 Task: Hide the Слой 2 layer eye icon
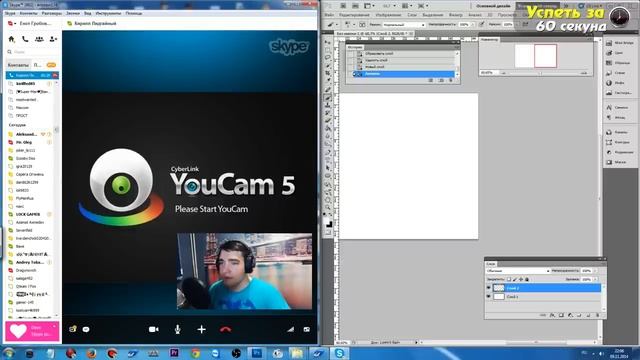tap(489, 288)
